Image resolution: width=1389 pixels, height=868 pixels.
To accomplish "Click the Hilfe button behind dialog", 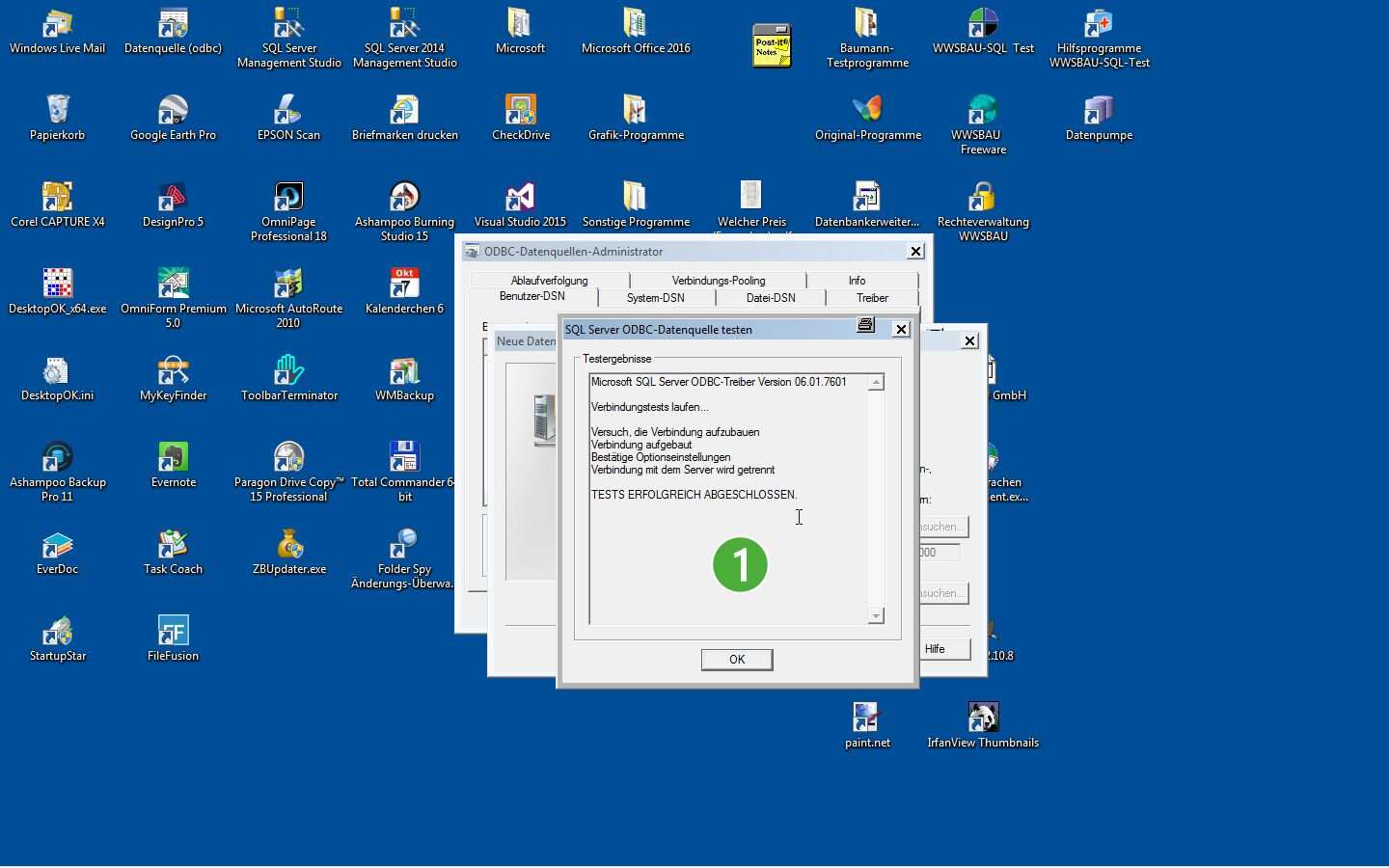I will coord(945,649).
